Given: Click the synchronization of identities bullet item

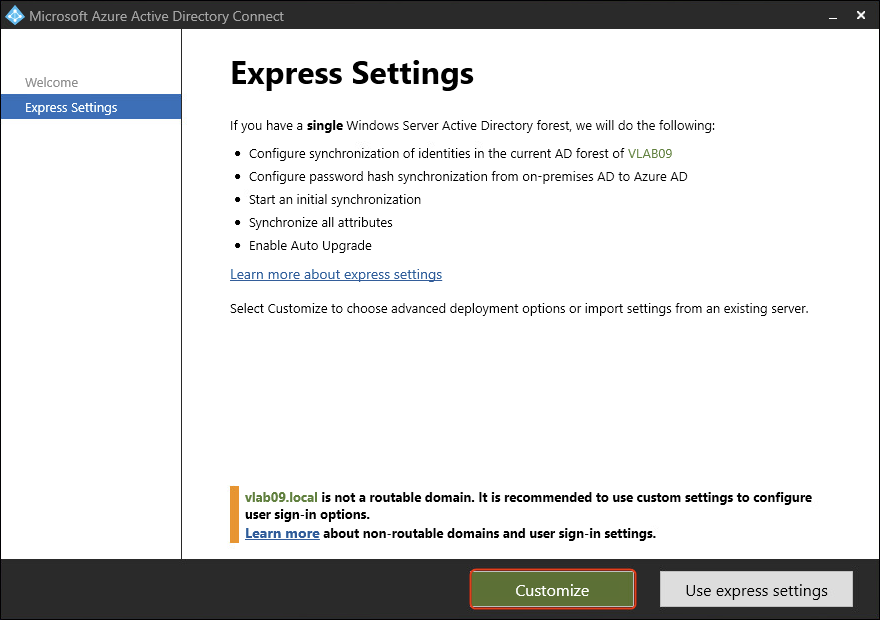Looking at the screenshot, I should [437, 153].
